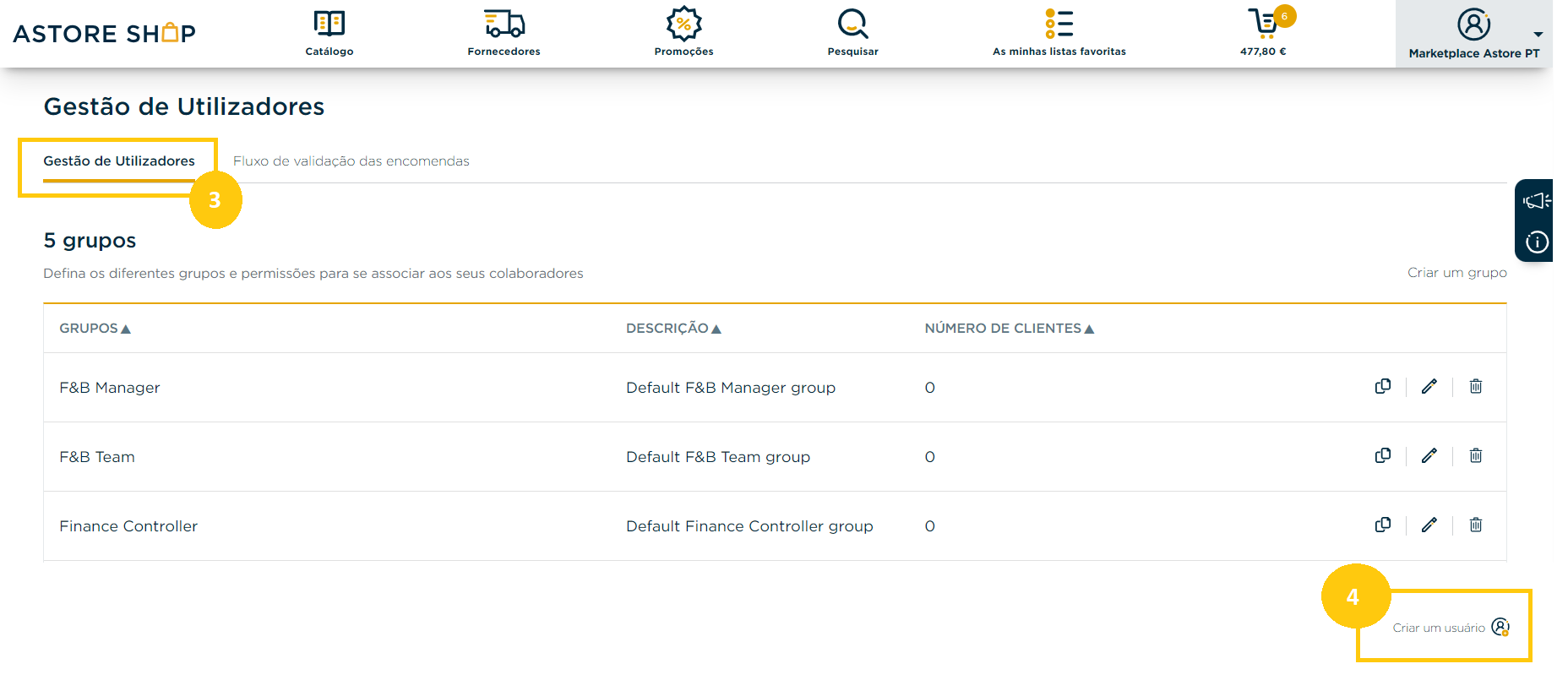Click As minhas listas favoritas label
Image resolution: width=1568 pixels, height=691 pixels.
[x=1059, y=52]
